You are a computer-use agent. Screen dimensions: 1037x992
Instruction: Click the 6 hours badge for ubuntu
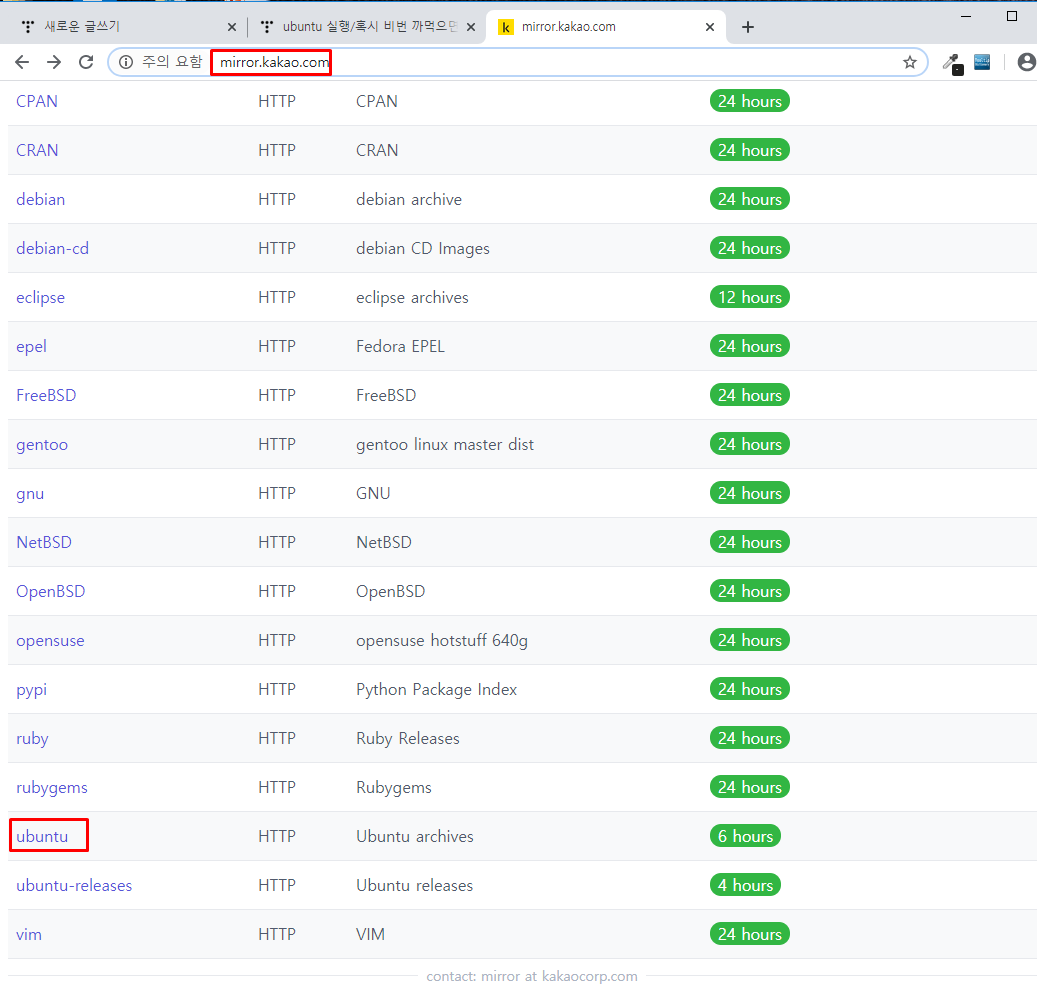[x=745, y=836]
